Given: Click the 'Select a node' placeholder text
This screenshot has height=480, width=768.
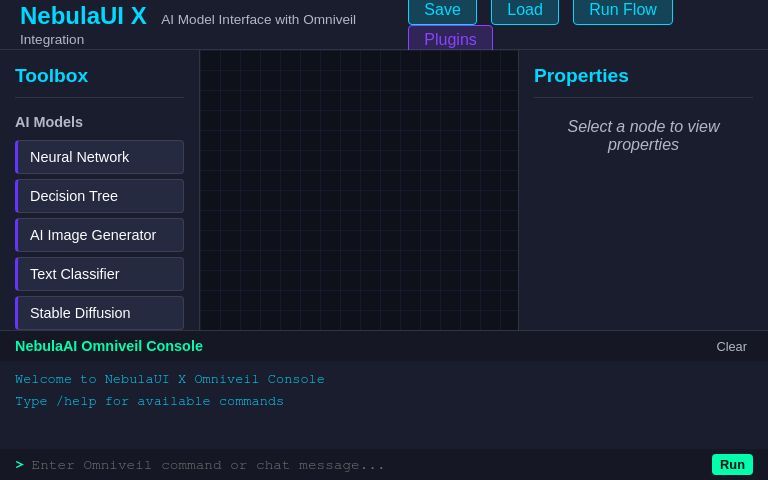Looking at the screenshot, I should tap(643, 136).
